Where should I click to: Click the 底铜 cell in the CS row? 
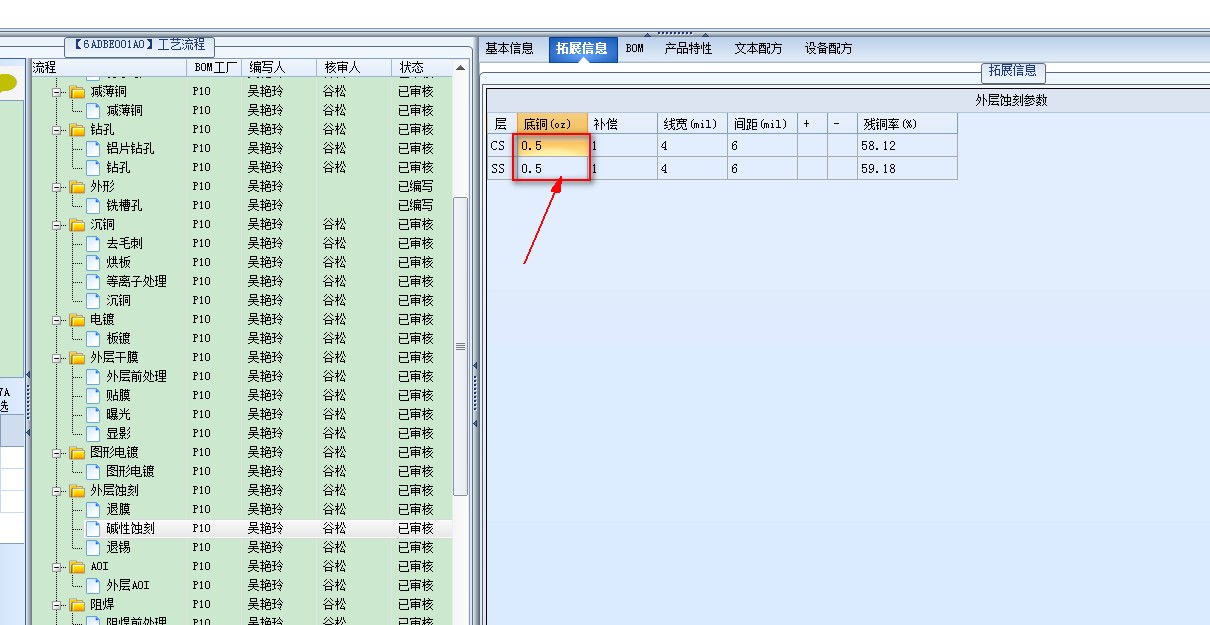[551, 146]
